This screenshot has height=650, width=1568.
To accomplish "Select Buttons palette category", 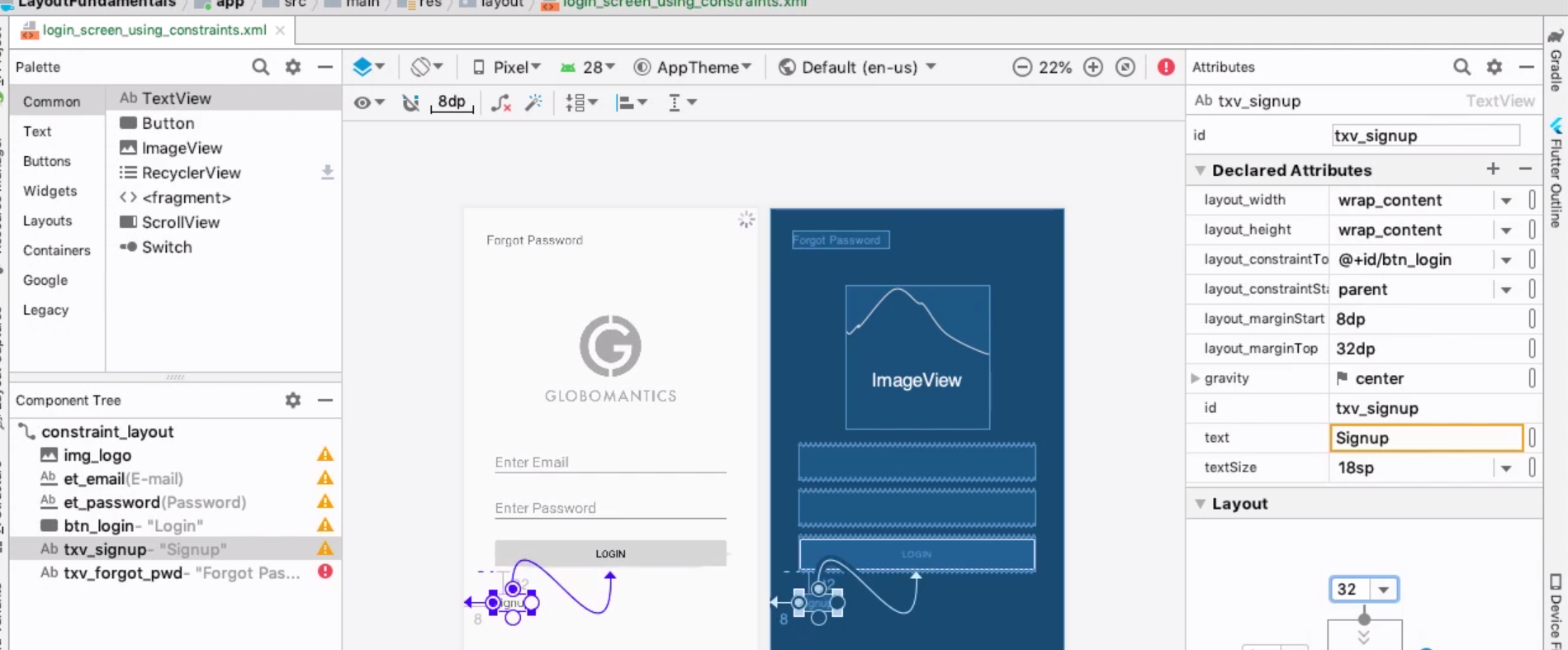I will coord(47,161).
